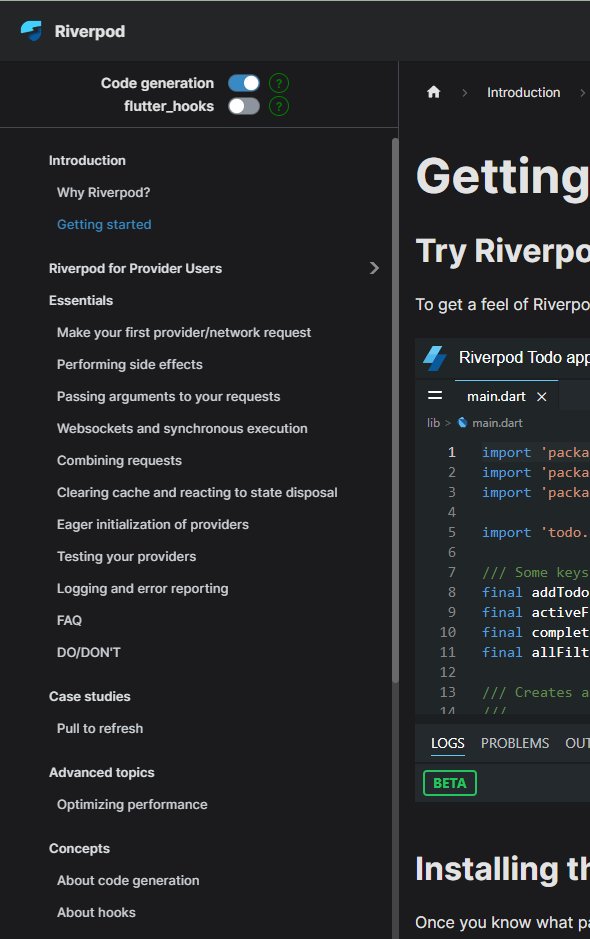Viewport: 590px width, 939px height.
Task: Click the Riverpod Todo app DartPad logo
Action: 435,358
